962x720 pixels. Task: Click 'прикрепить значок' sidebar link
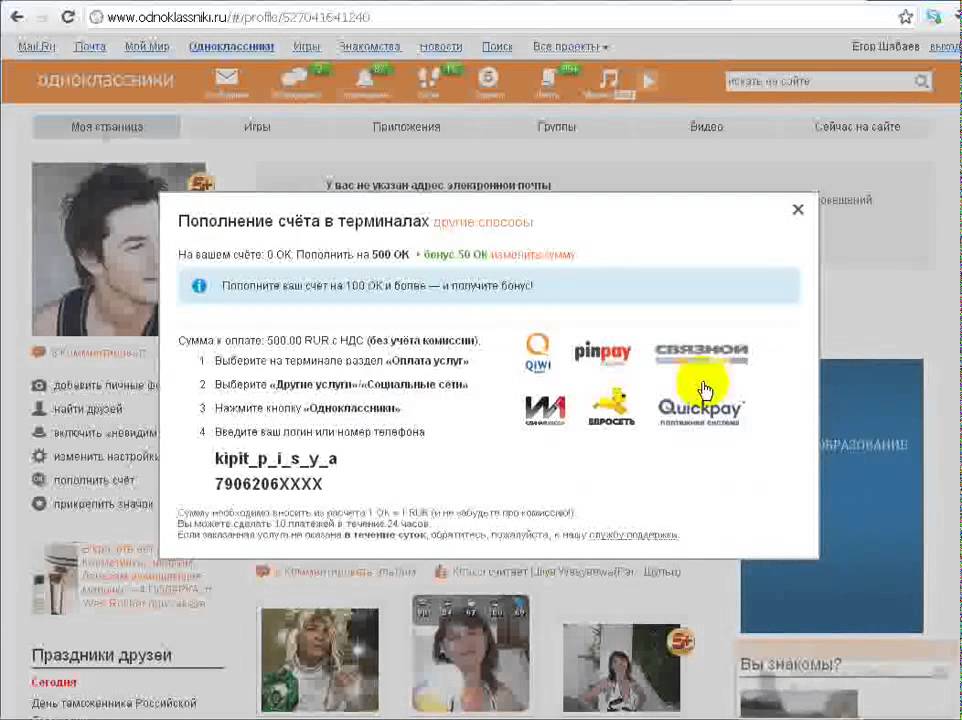pos(103,504)
